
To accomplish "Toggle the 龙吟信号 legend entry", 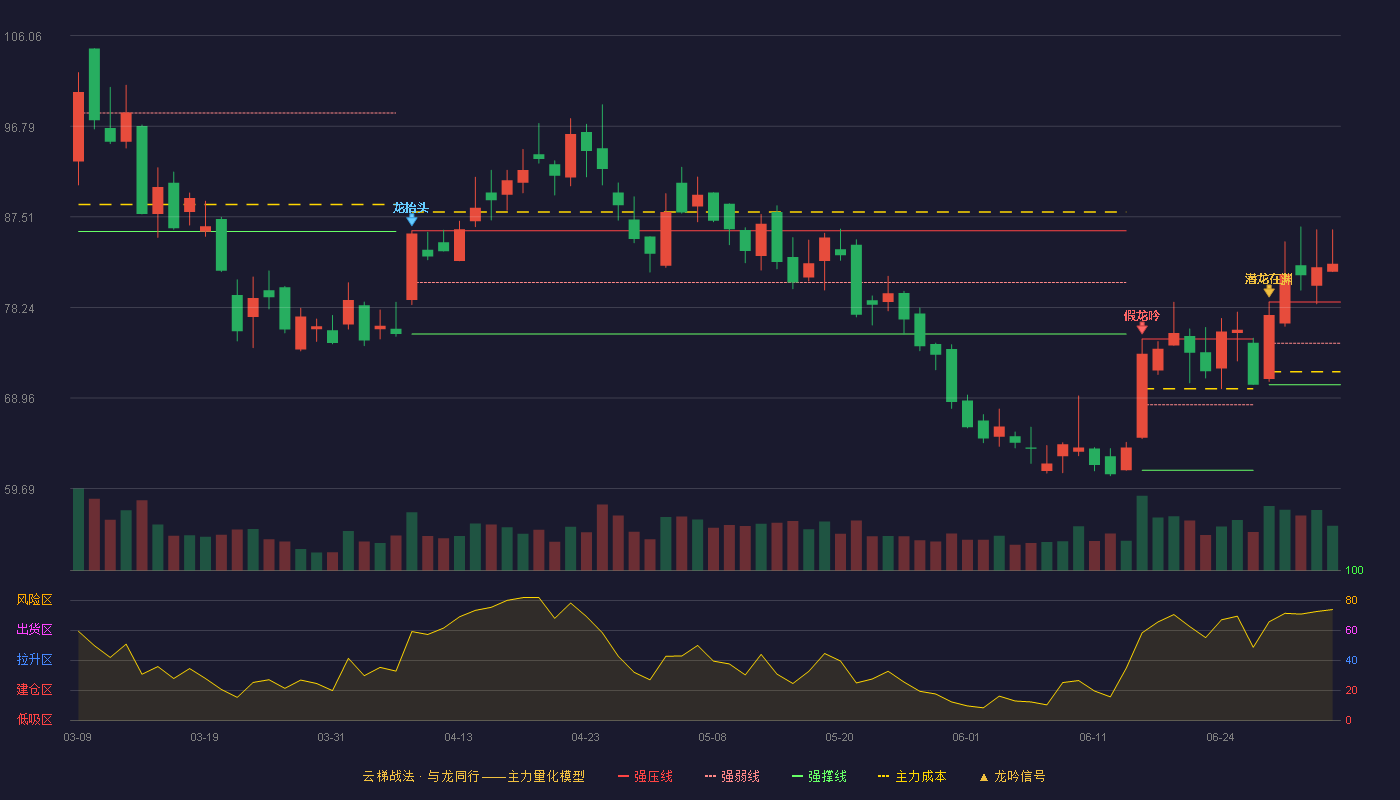I will 1012,776.
